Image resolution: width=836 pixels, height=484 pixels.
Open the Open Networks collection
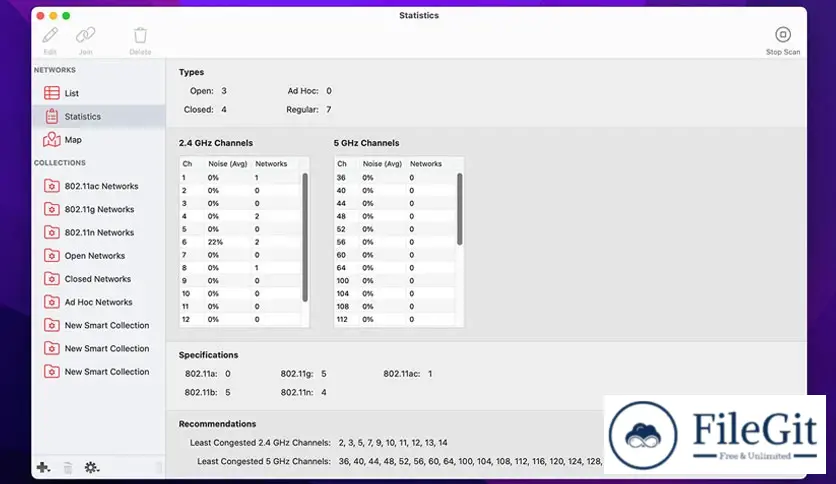point(99,255)
